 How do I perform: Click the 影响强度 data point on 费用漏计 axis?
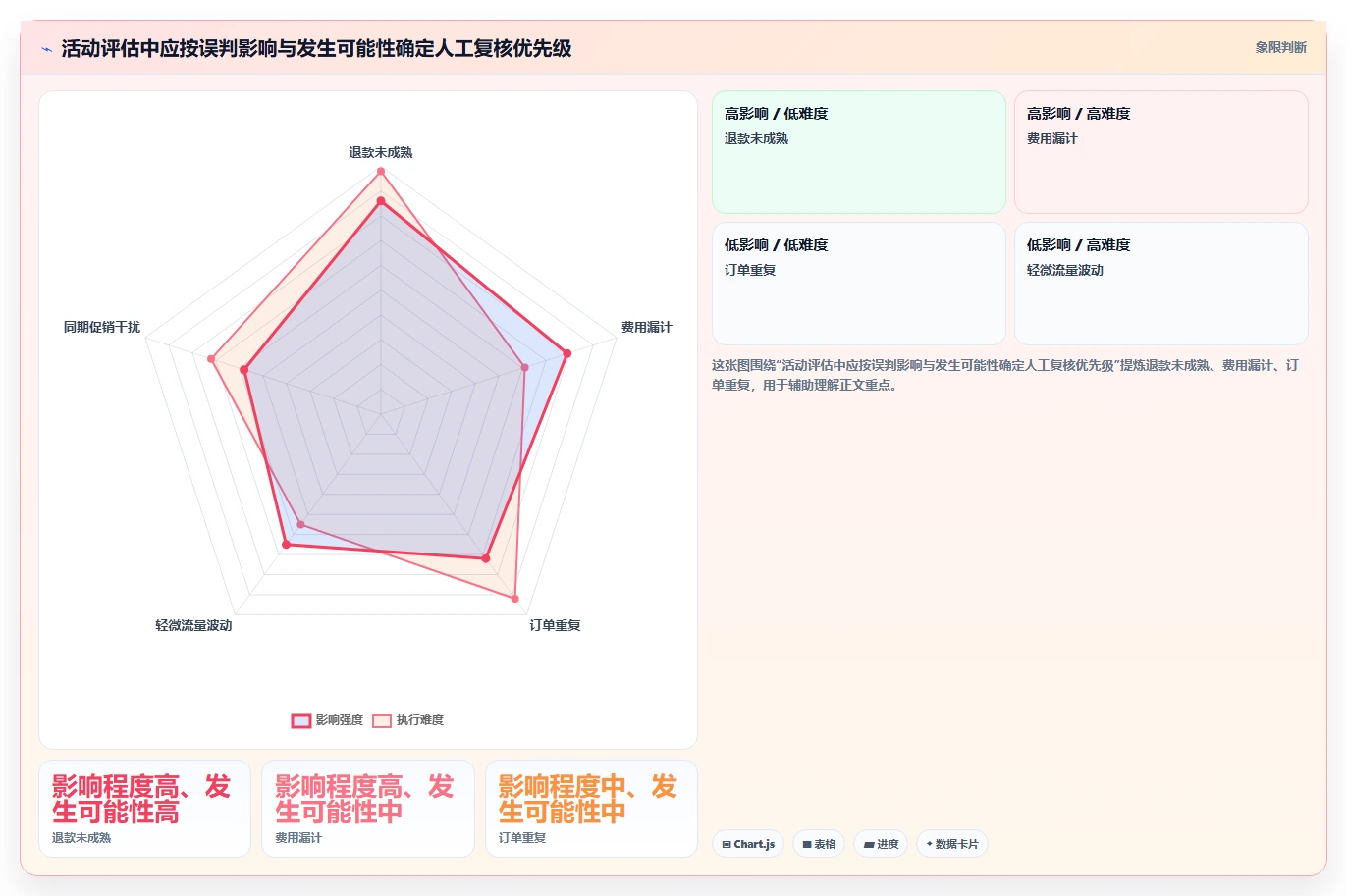[x=566, y=353]
